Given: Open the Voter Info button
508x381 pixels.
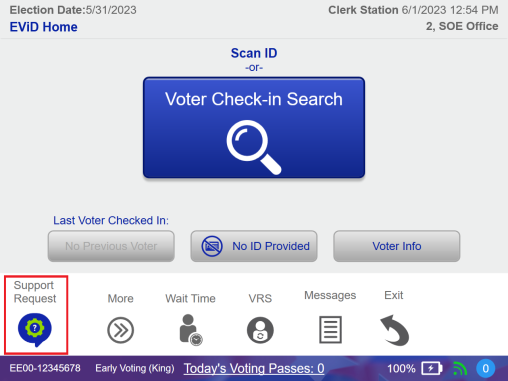Looking at the screenshot, I should [397, 246].
